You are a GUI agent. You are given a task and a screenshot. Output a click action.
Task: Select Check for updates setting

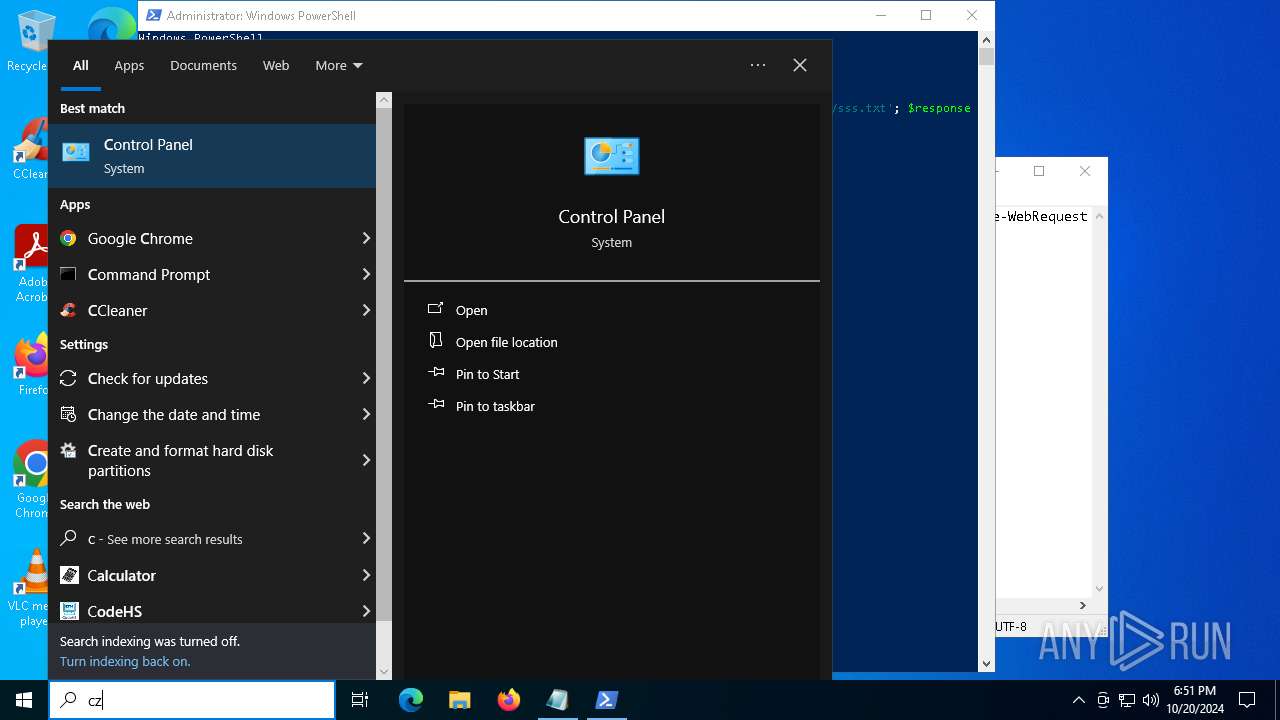click(x=205, y=378)
